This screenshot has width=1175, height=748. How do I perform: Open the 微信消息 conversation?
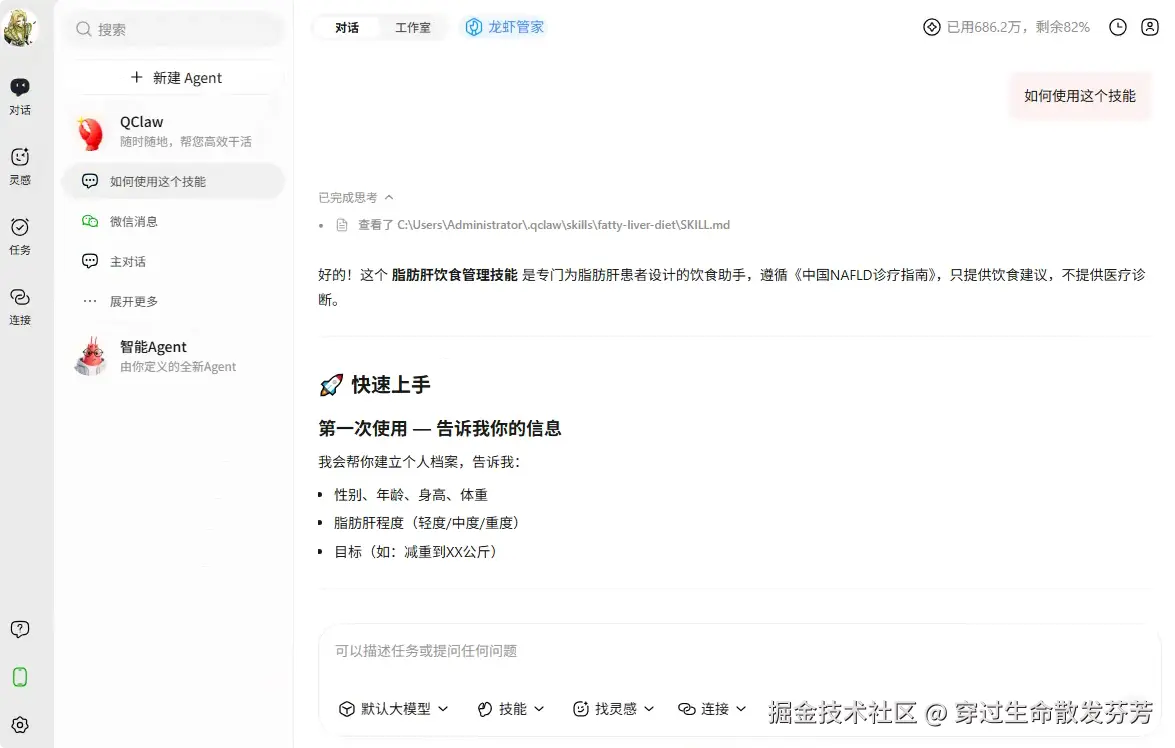tap(174, 221)
